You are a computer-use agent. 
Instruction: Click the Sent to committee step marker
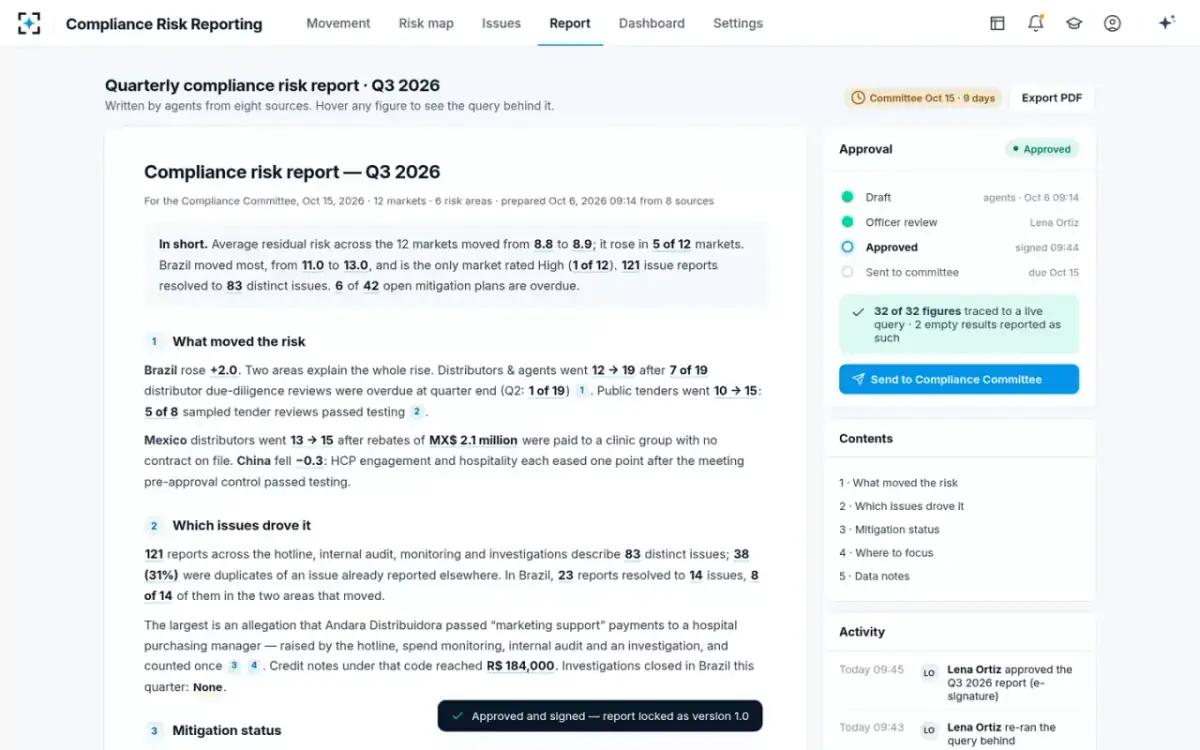[847, 272]
